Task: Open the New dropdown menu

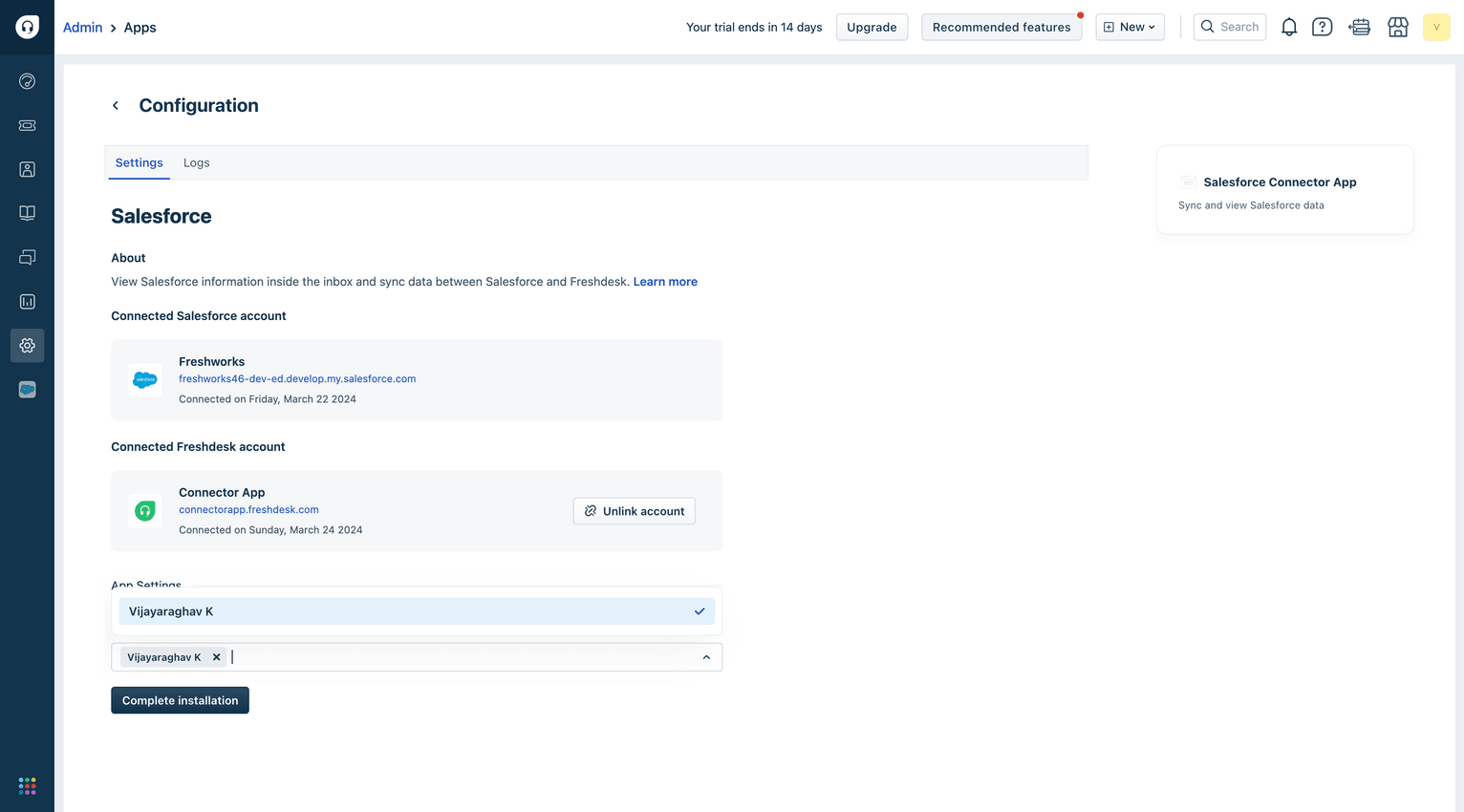Action: [1130, 27]
